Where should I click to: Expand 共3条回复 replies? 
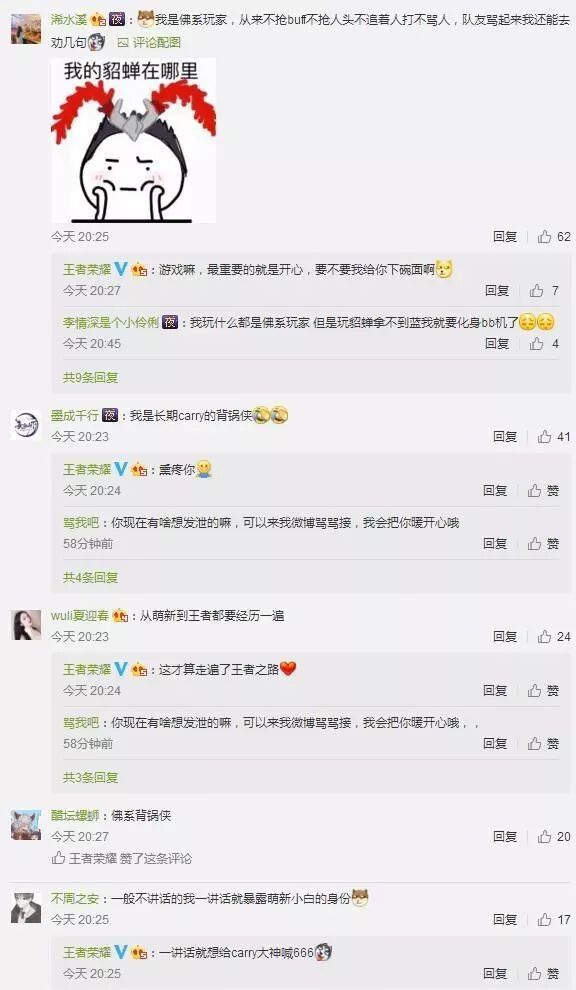90,777
